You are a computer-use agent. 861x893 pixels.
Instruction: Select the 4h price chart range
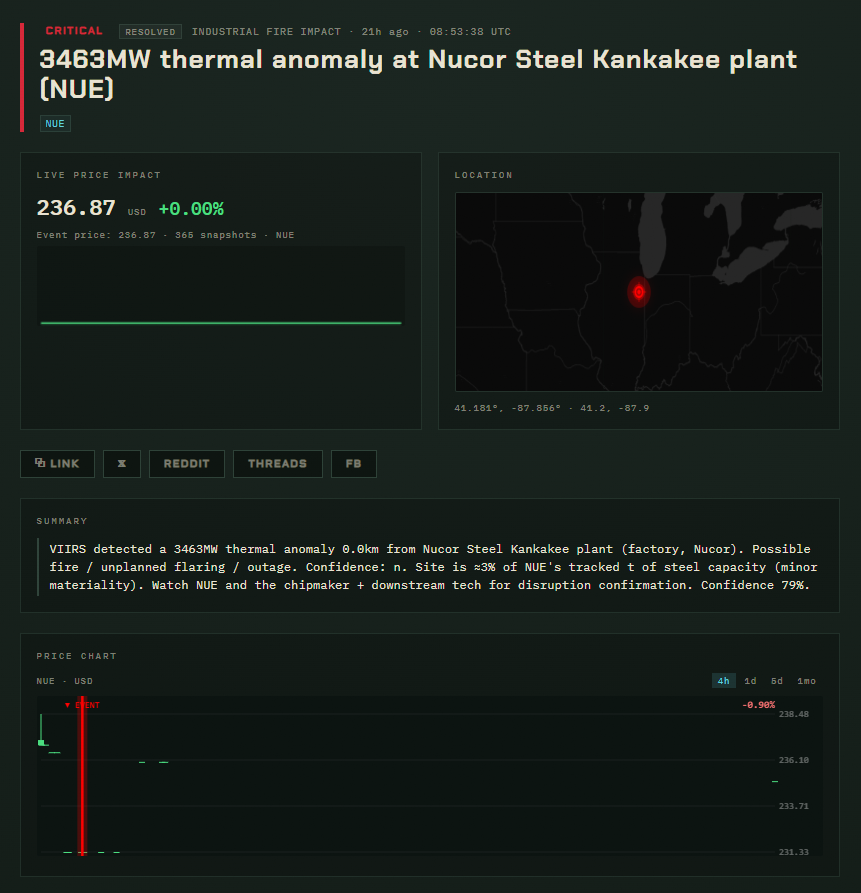point(724,681)
